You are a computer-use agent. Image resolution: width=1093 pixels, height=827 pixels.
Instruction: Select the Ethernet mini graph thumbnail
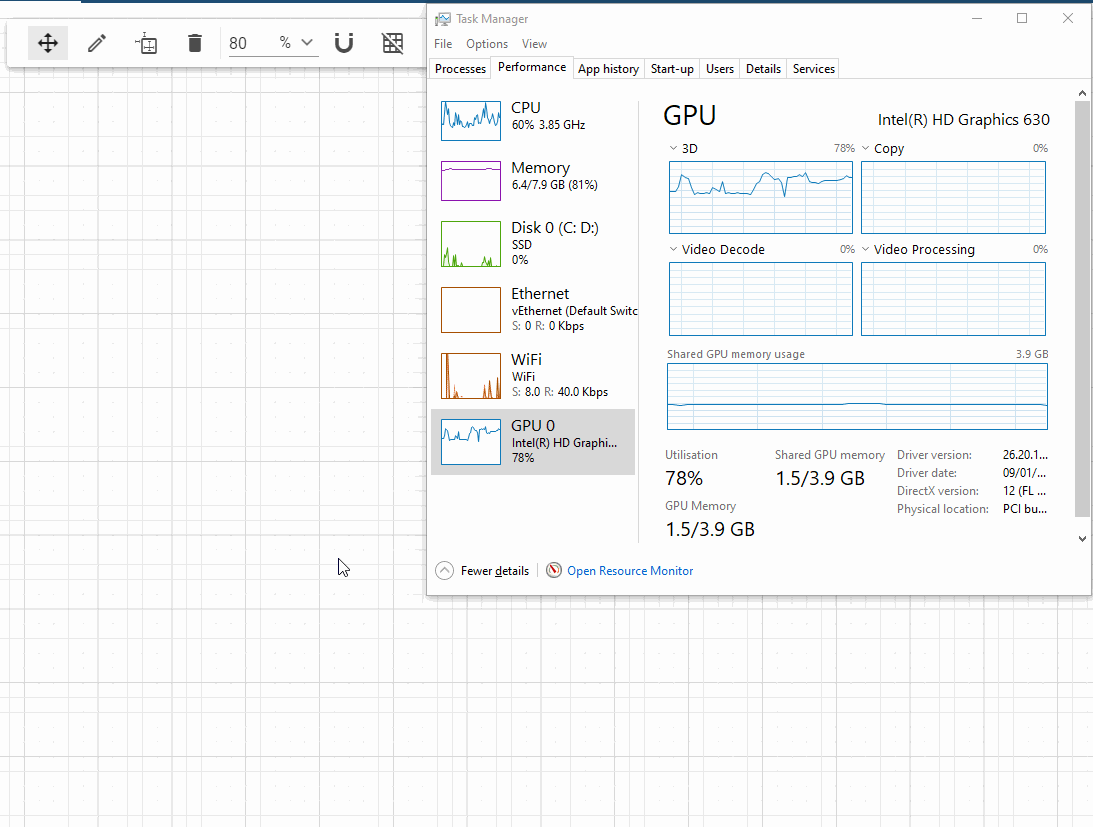tap(471, 310)
